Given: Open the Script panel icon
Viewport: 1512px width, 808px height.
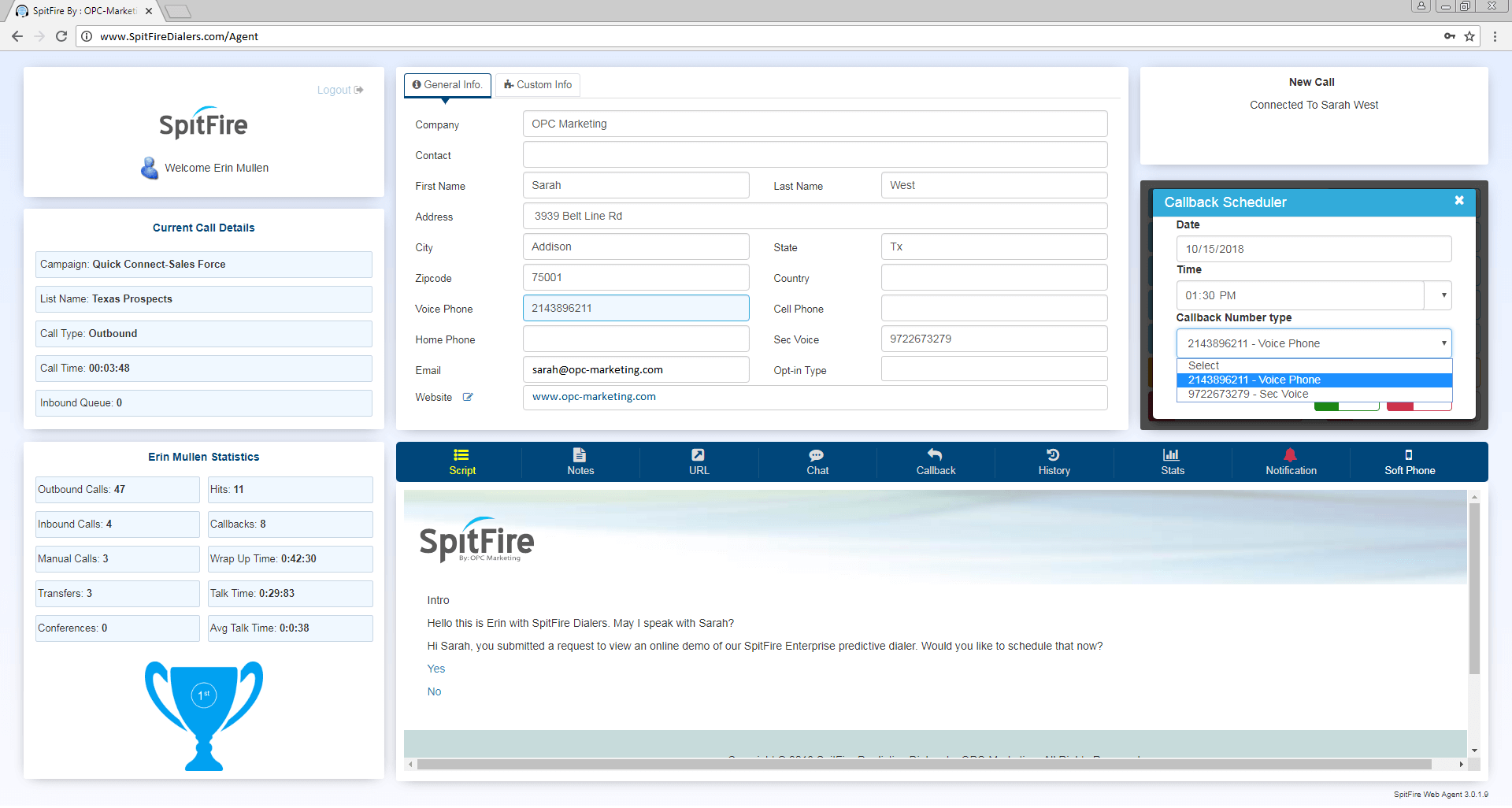Looking at the screenshot, I should [x=461, y=454].
